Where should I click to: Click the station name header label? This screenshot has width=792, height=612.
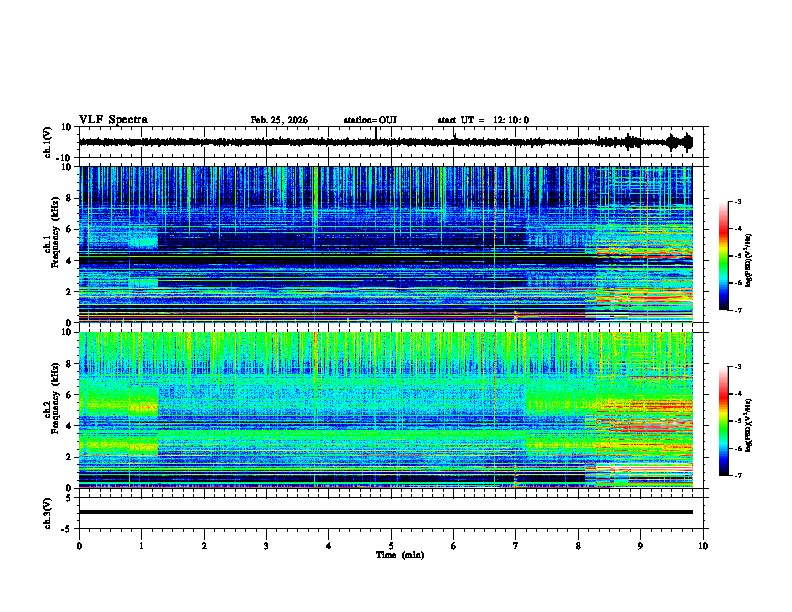pyautogui.click(x=370, y=120)
